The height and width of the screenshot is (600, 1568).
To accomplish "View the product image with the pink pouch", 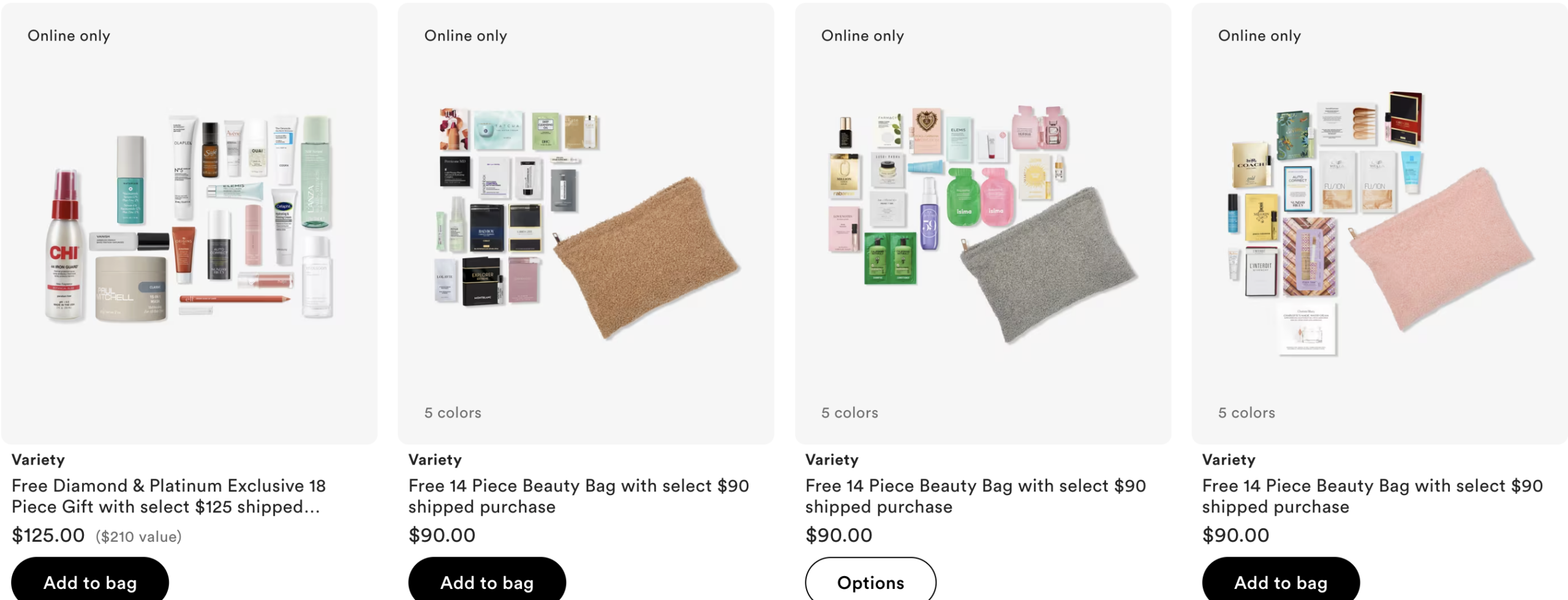I will tap(1380, 224).
